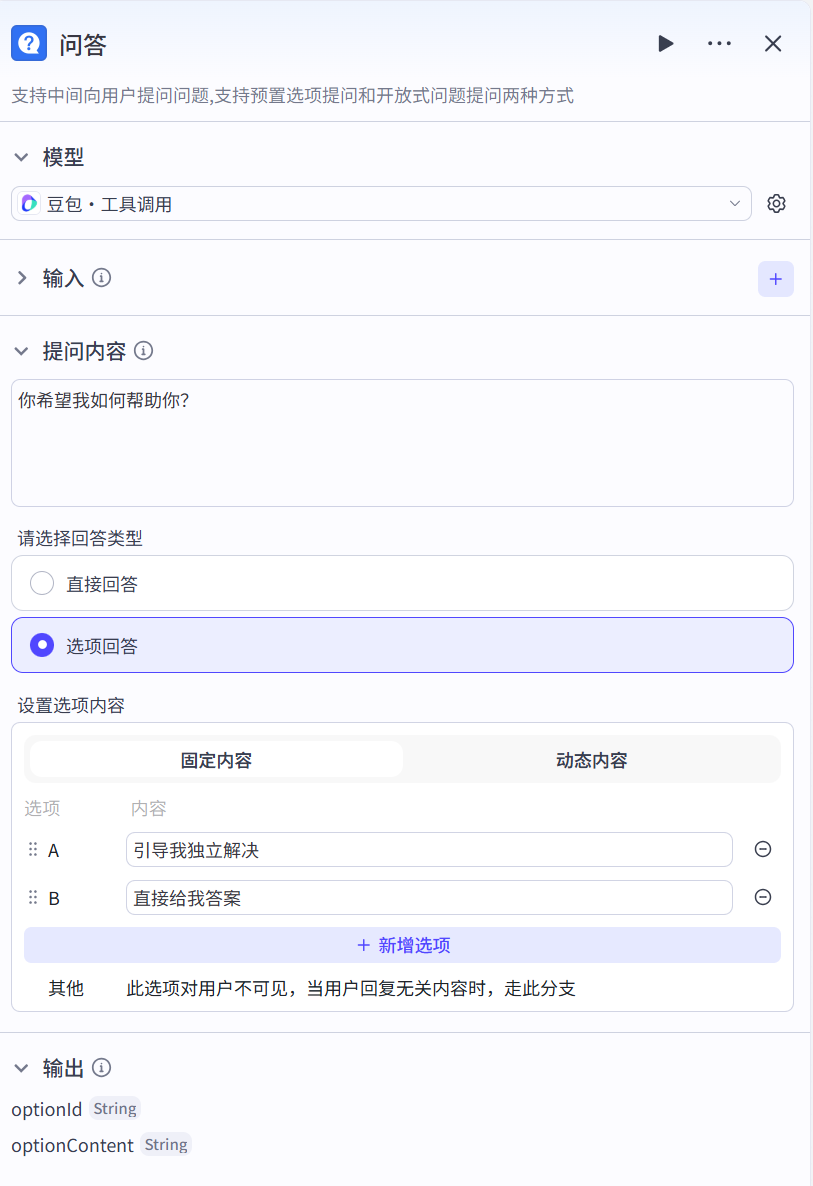Viewport: 813px width, 1186px height.
Task: Click info icon beside 提问内容
Action: [143, 351]
